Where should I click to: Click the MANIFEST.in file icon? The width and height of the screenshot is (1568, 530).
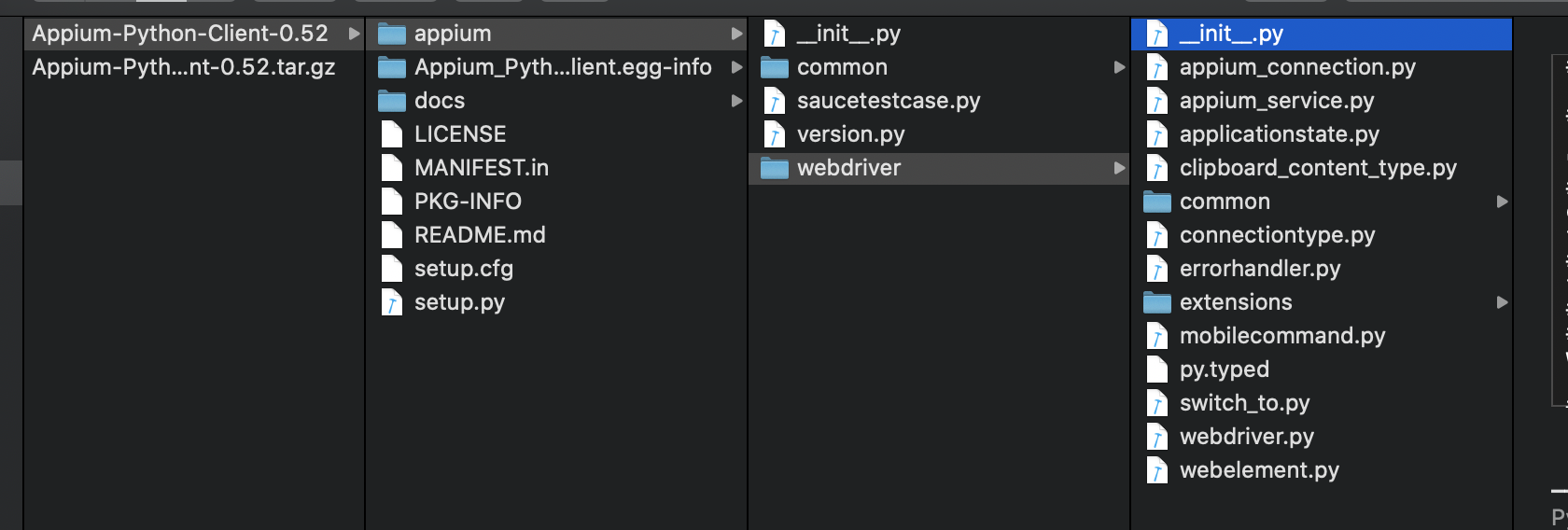(391, 168)
